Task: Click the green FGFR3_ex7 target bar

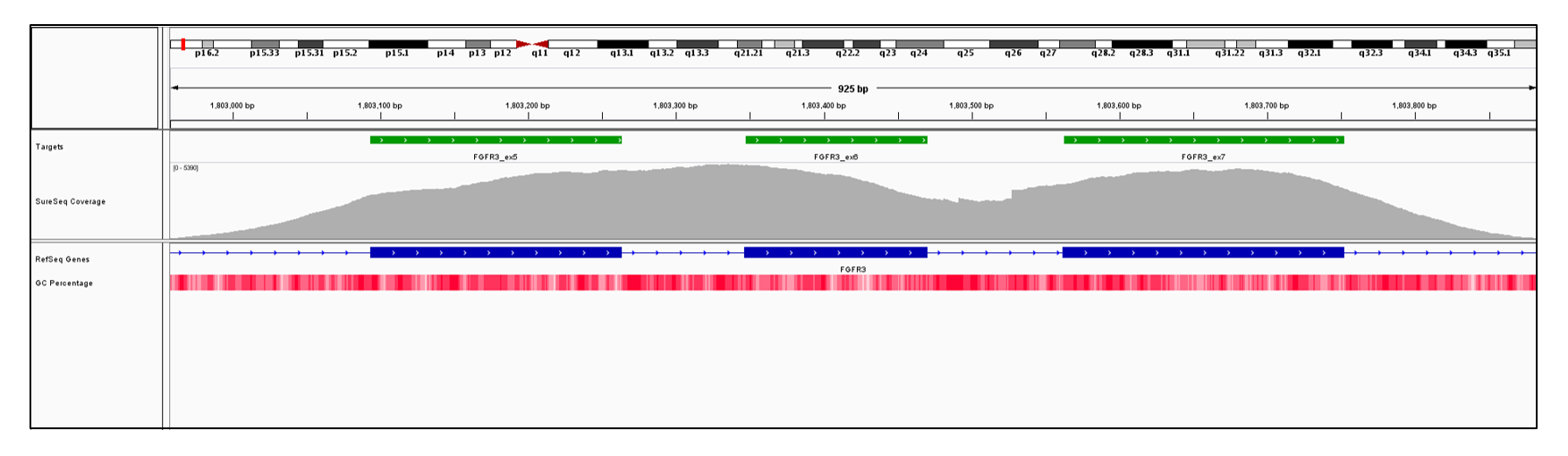Action: [1204, 139]
